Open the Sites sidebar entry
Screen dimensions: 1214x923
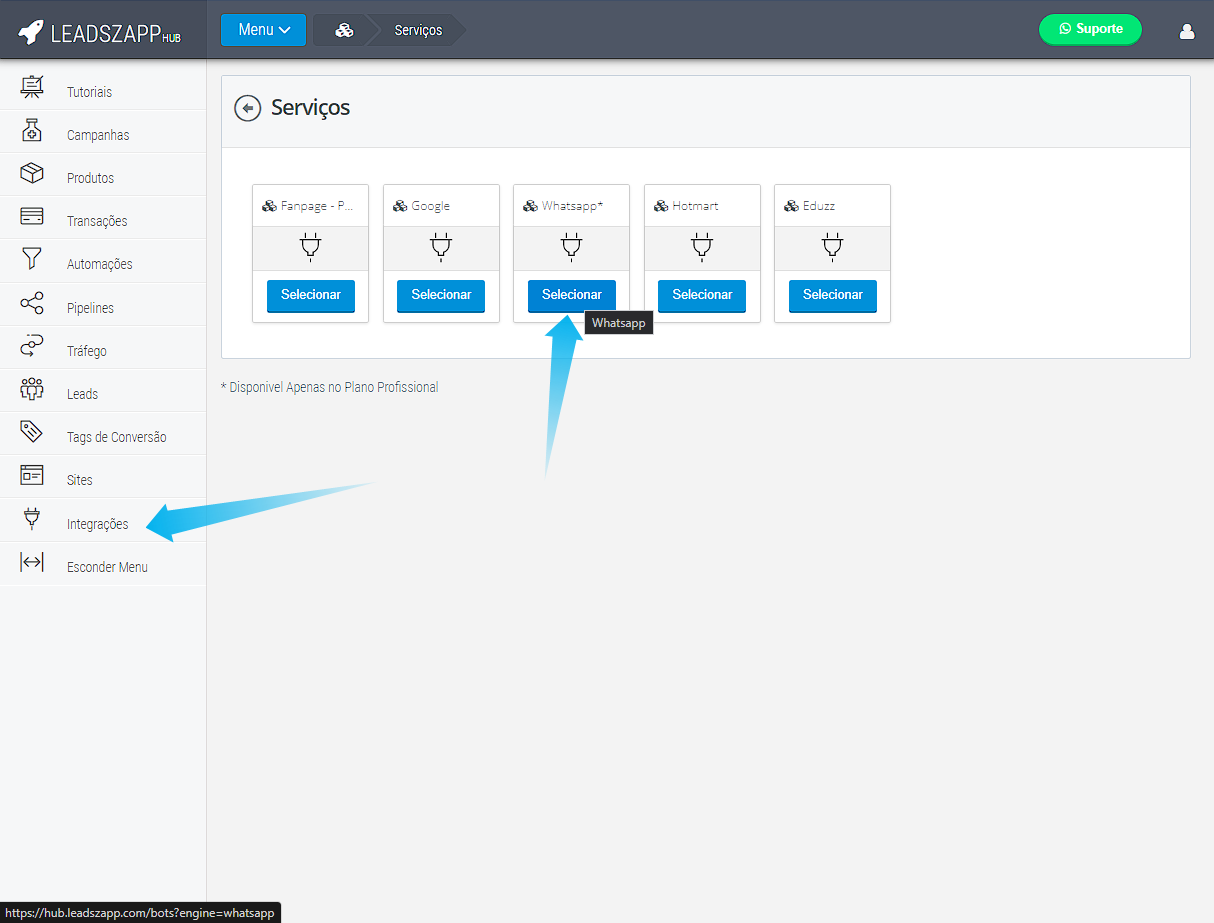80,480
